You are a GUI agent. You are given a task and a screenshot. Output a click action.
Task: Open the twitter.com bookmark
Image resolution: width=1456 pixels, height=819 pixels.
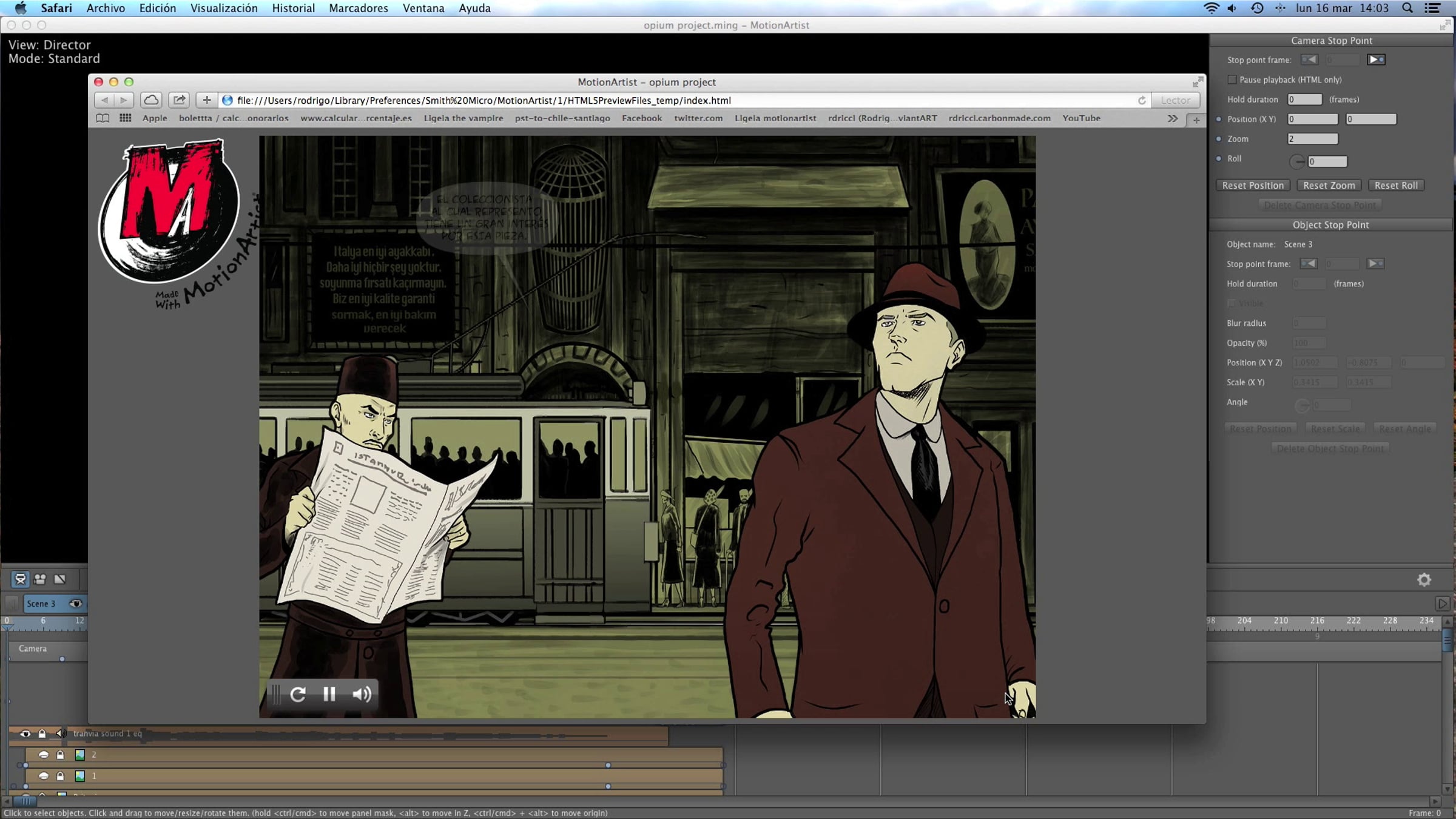[698, 118]
